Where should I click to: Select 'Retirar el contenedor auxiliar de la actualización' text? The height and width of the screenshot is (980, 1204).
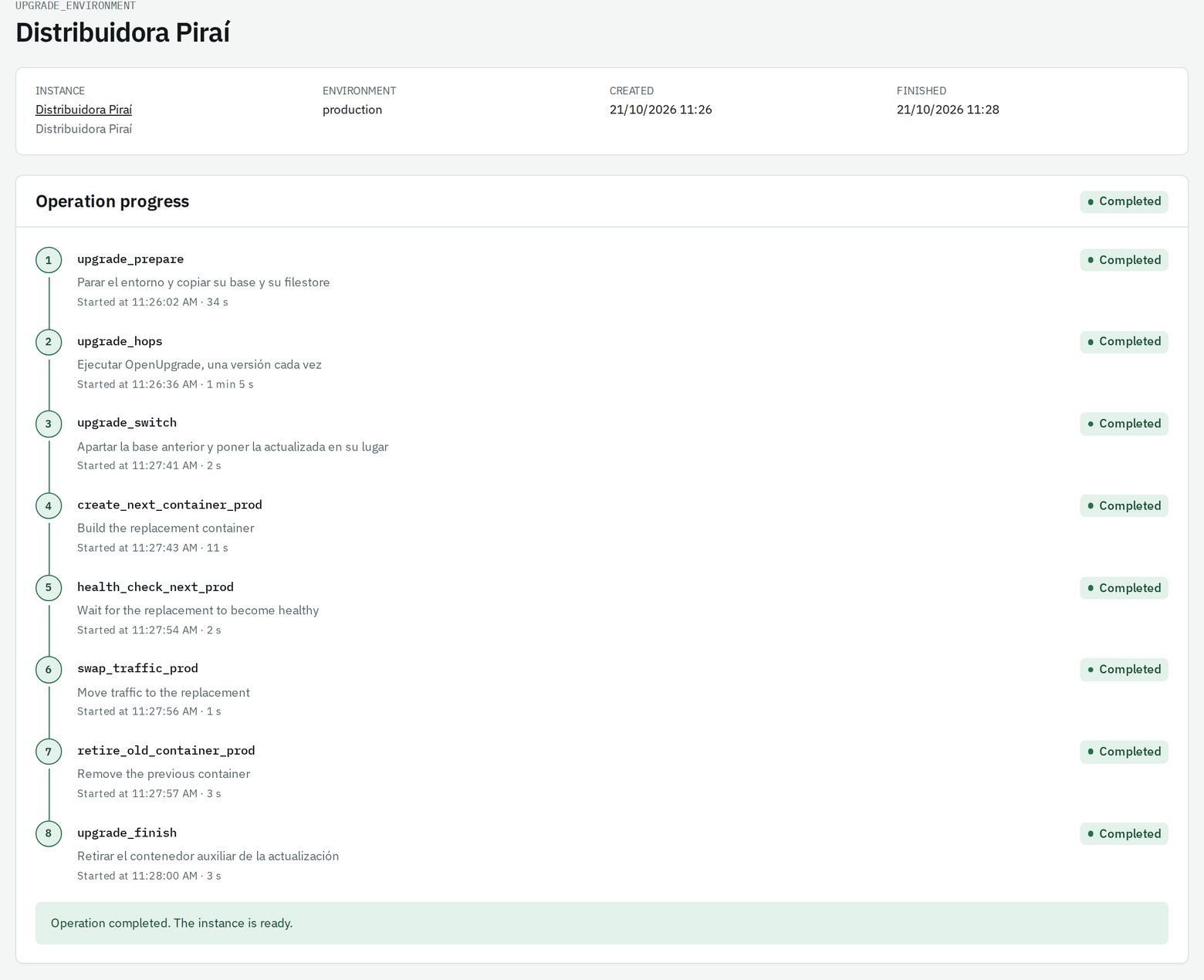click(208, 856)
